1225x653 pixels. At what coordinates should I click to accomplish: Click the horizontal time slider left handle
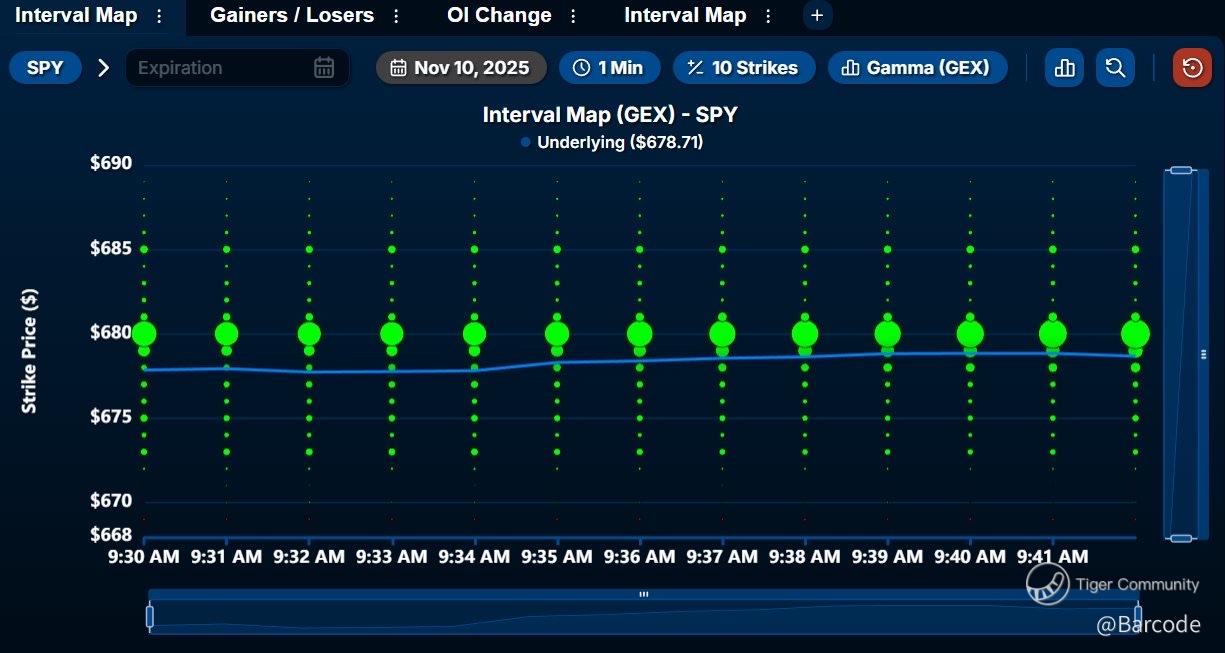(x=150, y=616)
